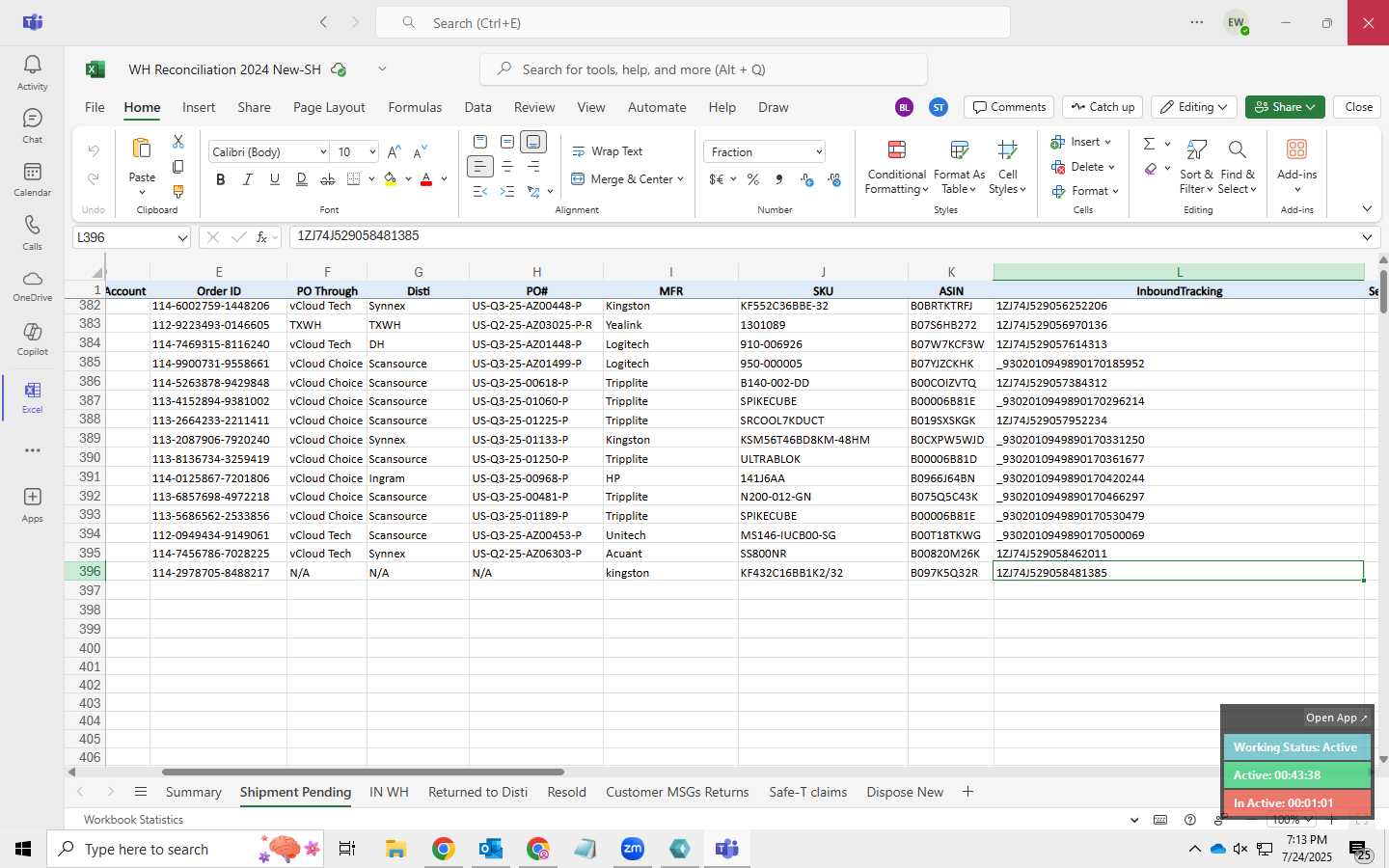The height and width of the screenshot is (868, 1389).
Task: Open the Apps store in sidebar
Action: coord(32,503)
